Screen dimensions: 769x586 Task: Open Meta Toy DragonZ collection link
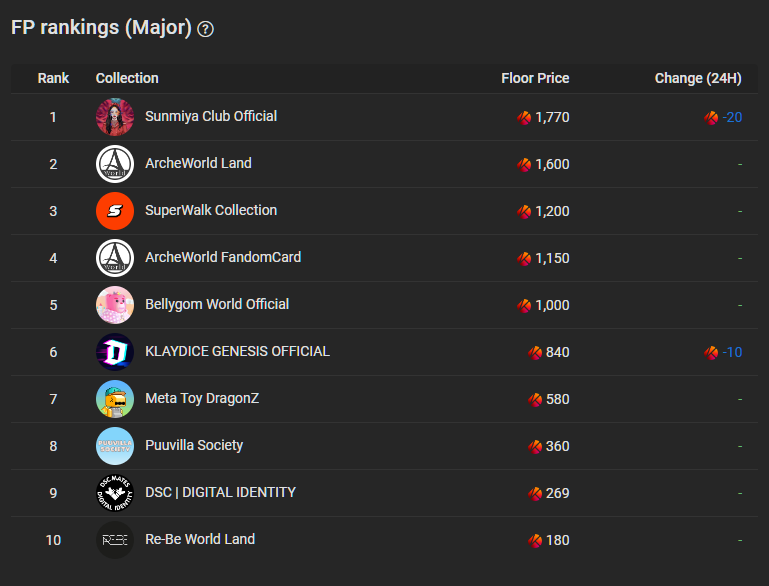(x=202, y=399)
